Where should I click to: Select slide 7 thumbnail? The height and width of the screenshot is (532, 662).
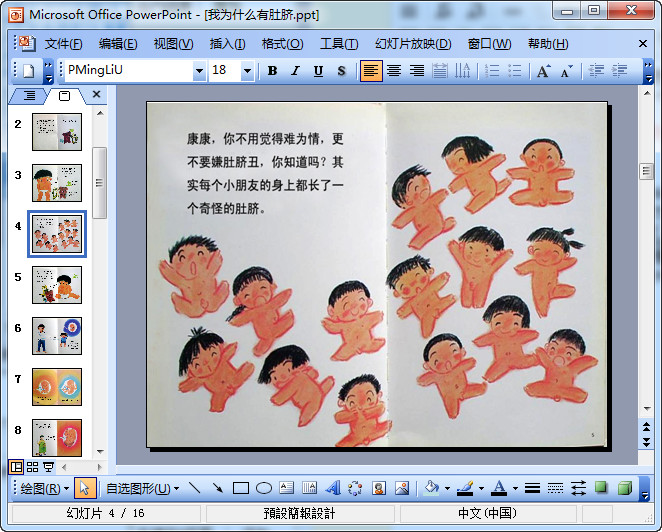click(x=57, y=387)
